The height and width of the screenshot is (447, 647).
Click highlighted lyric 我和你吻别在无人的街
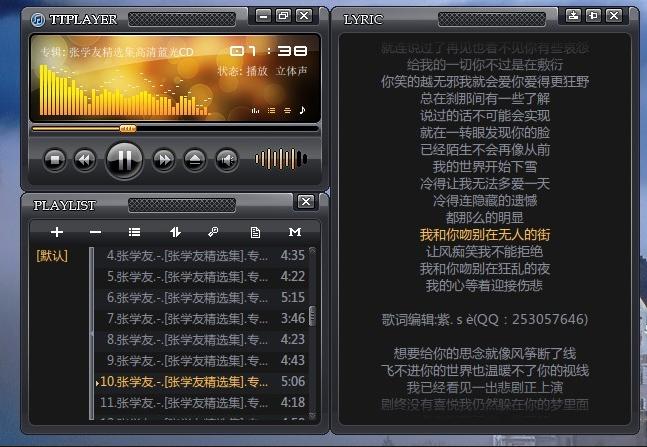tap(485, 234)
